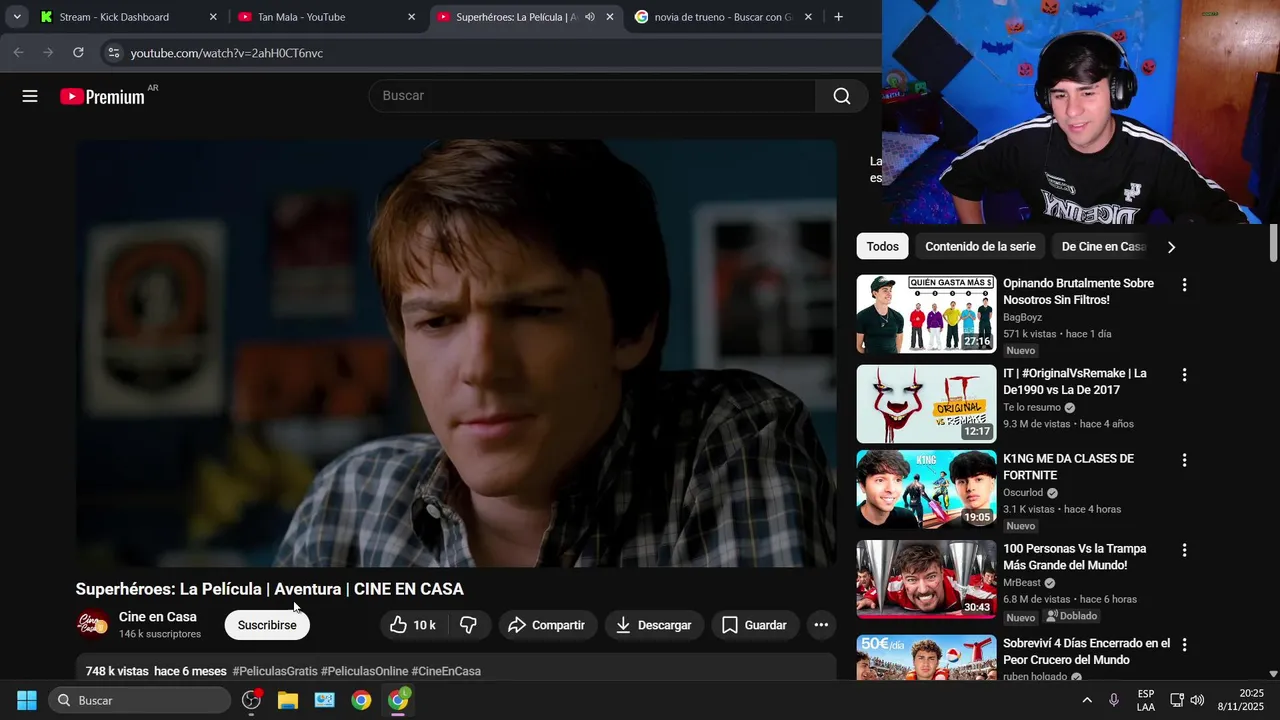Dislike the video with thumbs-down icon
The height and width of the screenshot is (720, 1280).
tap(468, 625)
